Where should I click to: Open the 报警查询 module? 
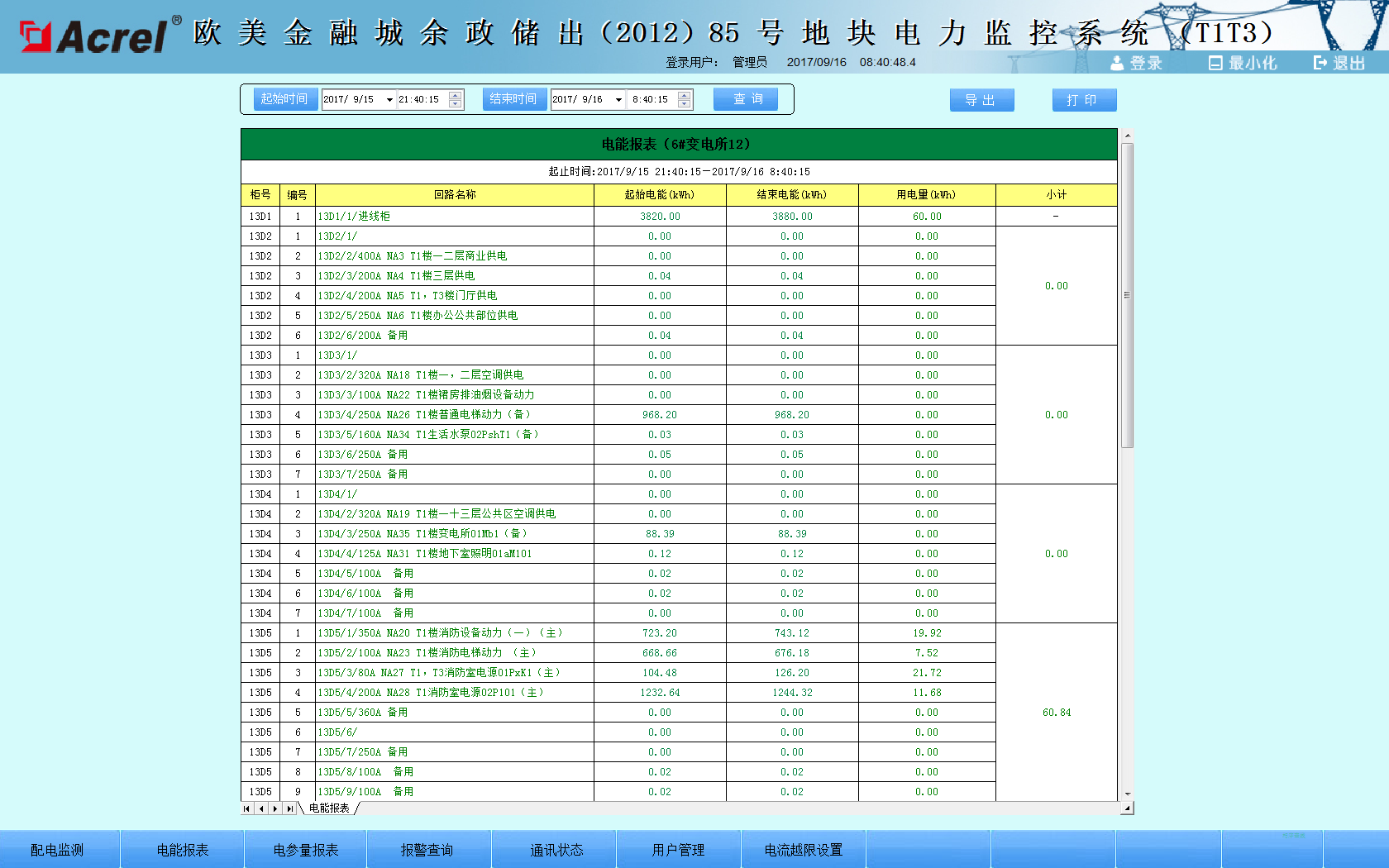[x=429, y=848]
